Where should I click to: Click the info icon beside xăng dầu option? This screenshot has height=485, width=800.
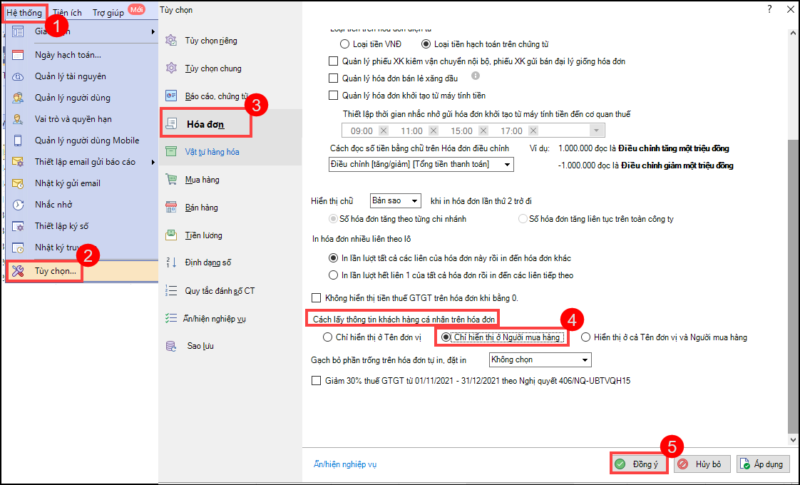pyautogui.click(x=475, y=76)
